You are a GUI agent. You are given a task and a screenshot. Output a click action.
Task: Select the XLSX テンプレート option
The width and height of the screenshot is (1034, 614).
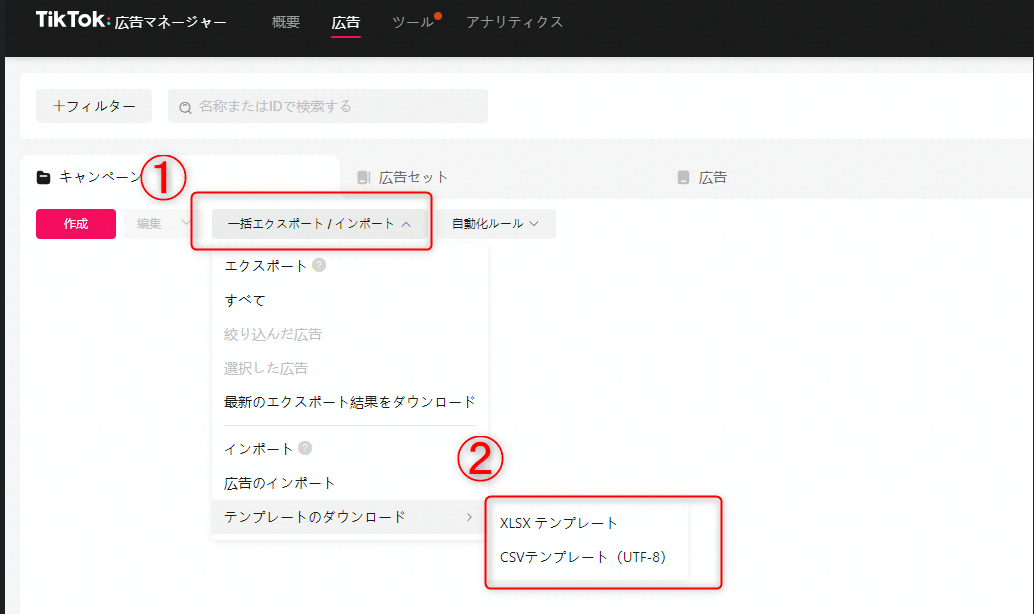559,523
